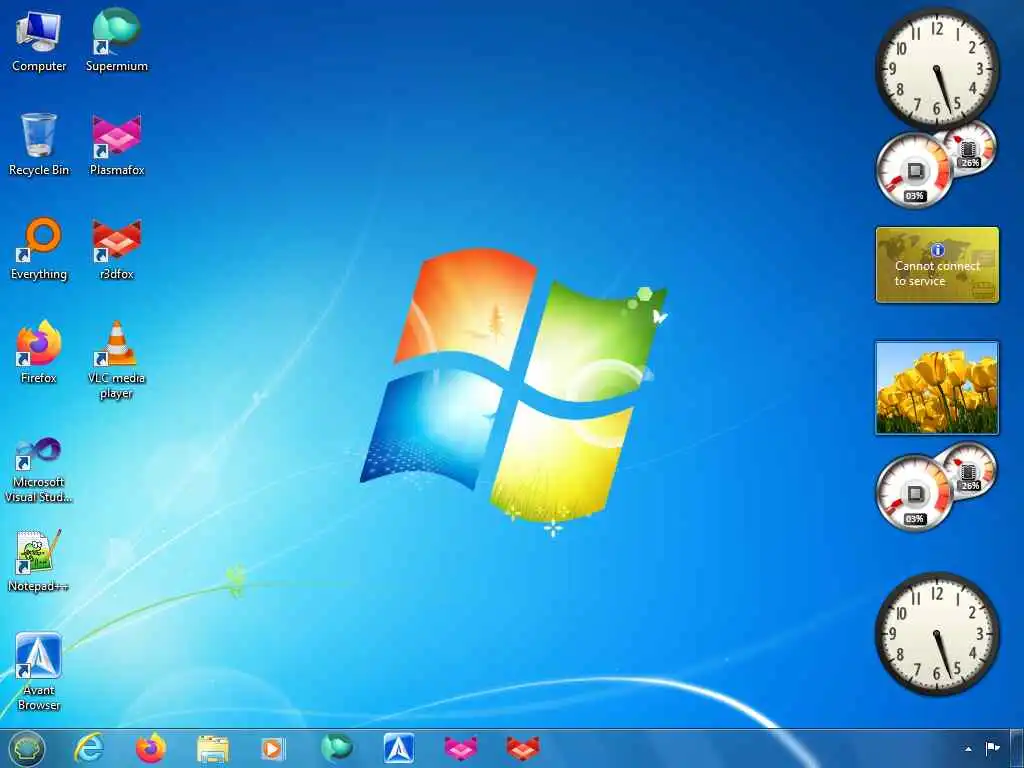Launch Internet Explorer from the taskbar

(x=89, y=748)
